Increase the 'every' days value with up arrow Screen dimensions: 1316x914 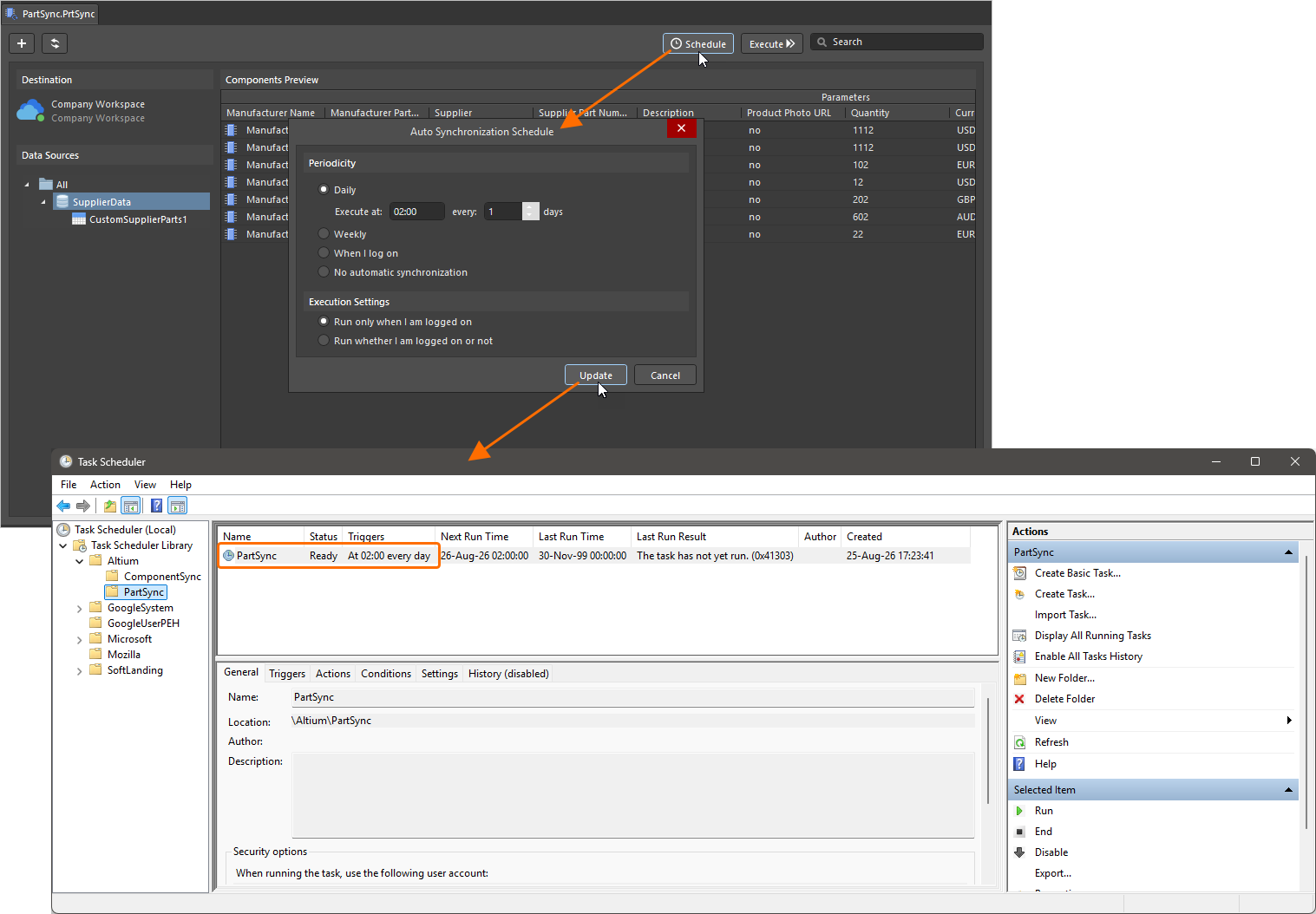point(531,206)
